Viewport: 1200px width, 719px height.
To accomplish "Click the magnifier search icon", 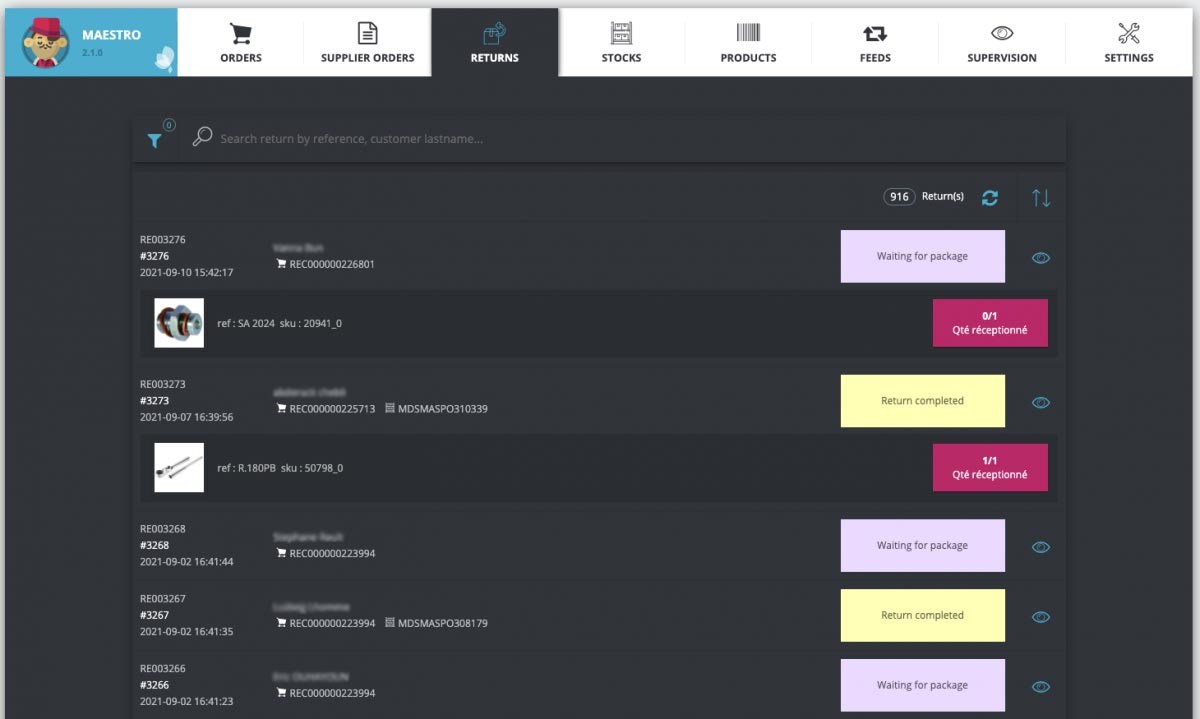I will (x=202, y=137).
